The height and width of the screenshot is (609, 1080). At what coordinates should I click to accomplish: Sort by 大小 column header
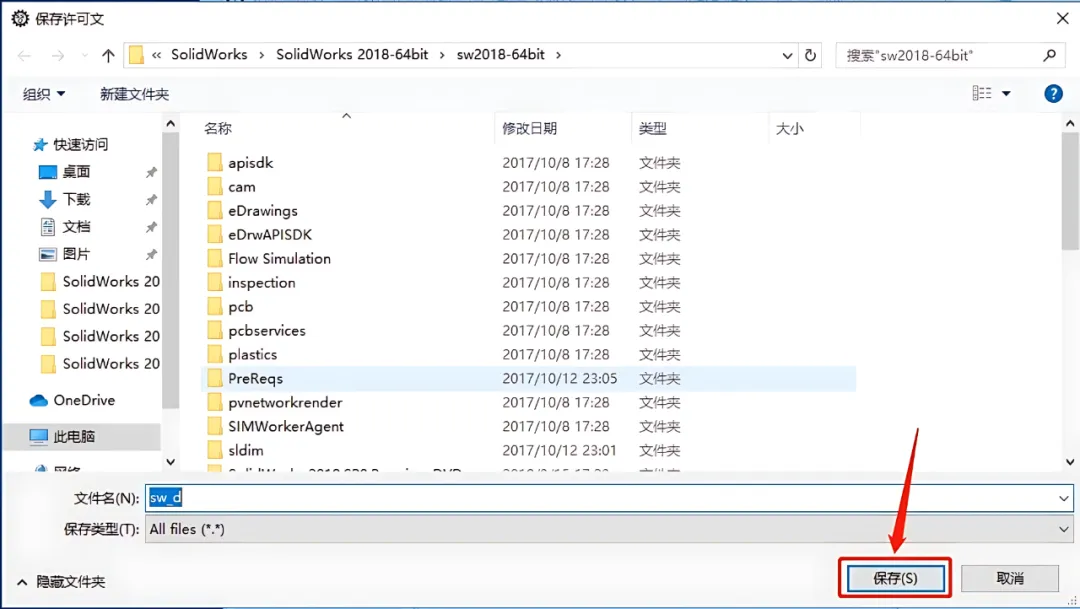789,129
